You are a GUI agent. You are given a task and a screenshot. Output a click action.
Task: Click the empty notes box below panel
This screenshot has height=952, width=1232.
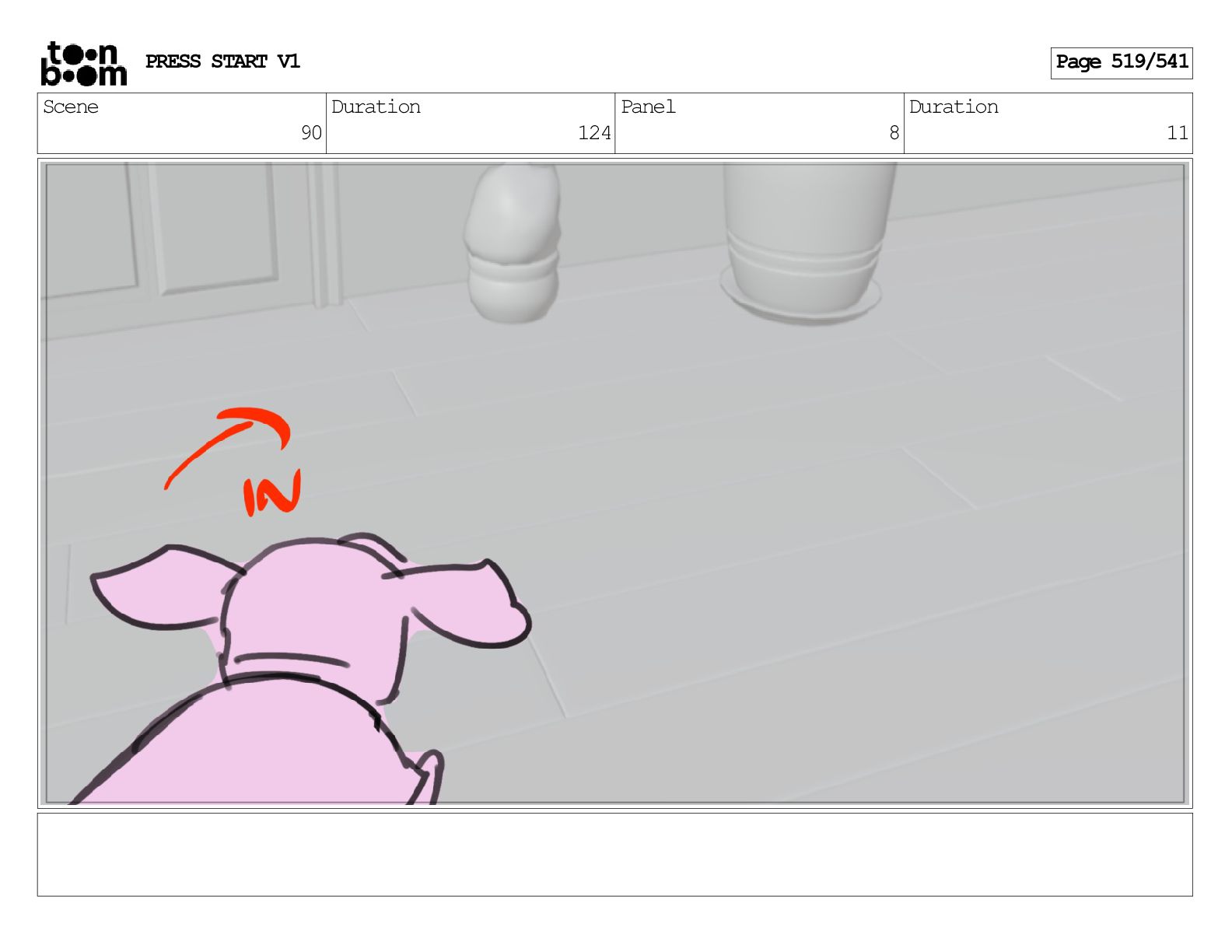coord(614,855)
